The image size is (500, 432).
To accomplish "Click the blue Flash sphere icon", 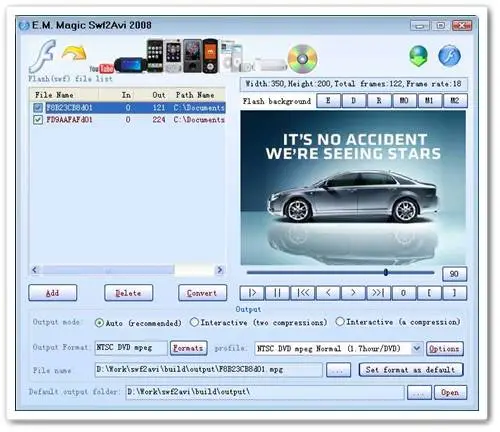I will click(449, 55).
